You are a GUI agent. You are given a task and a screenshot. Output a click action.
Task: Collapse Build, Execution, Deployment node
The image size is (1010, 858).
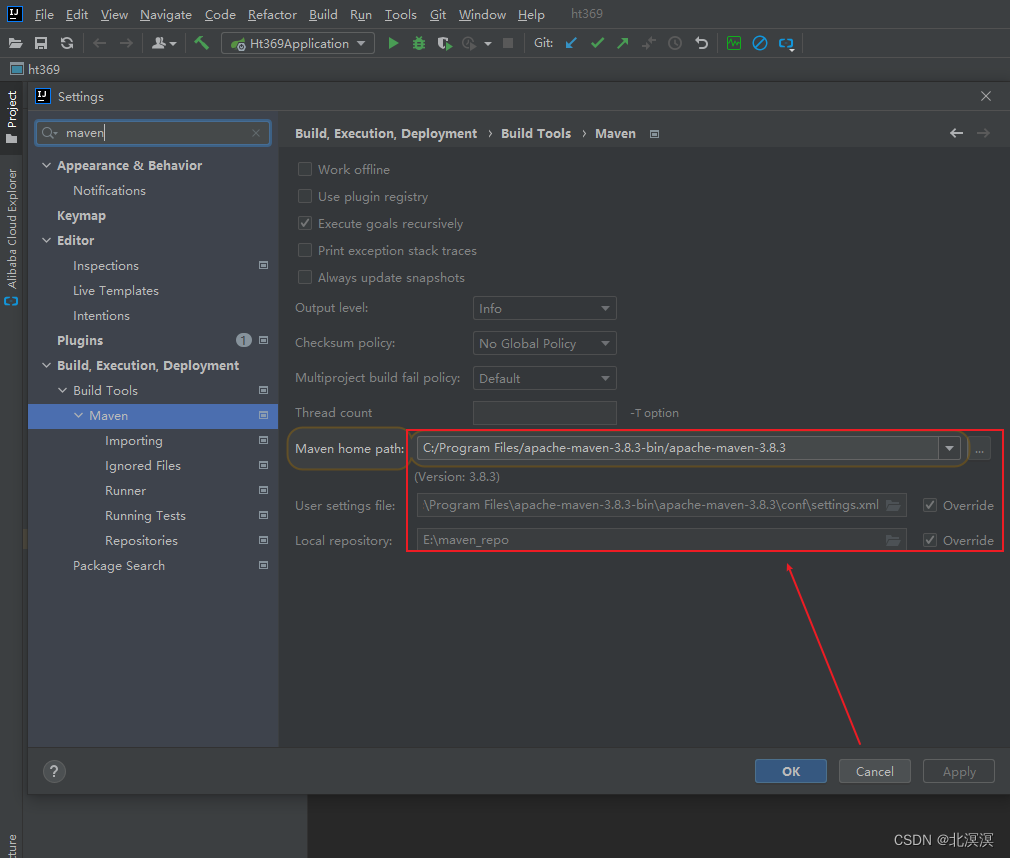pos(46,365)
